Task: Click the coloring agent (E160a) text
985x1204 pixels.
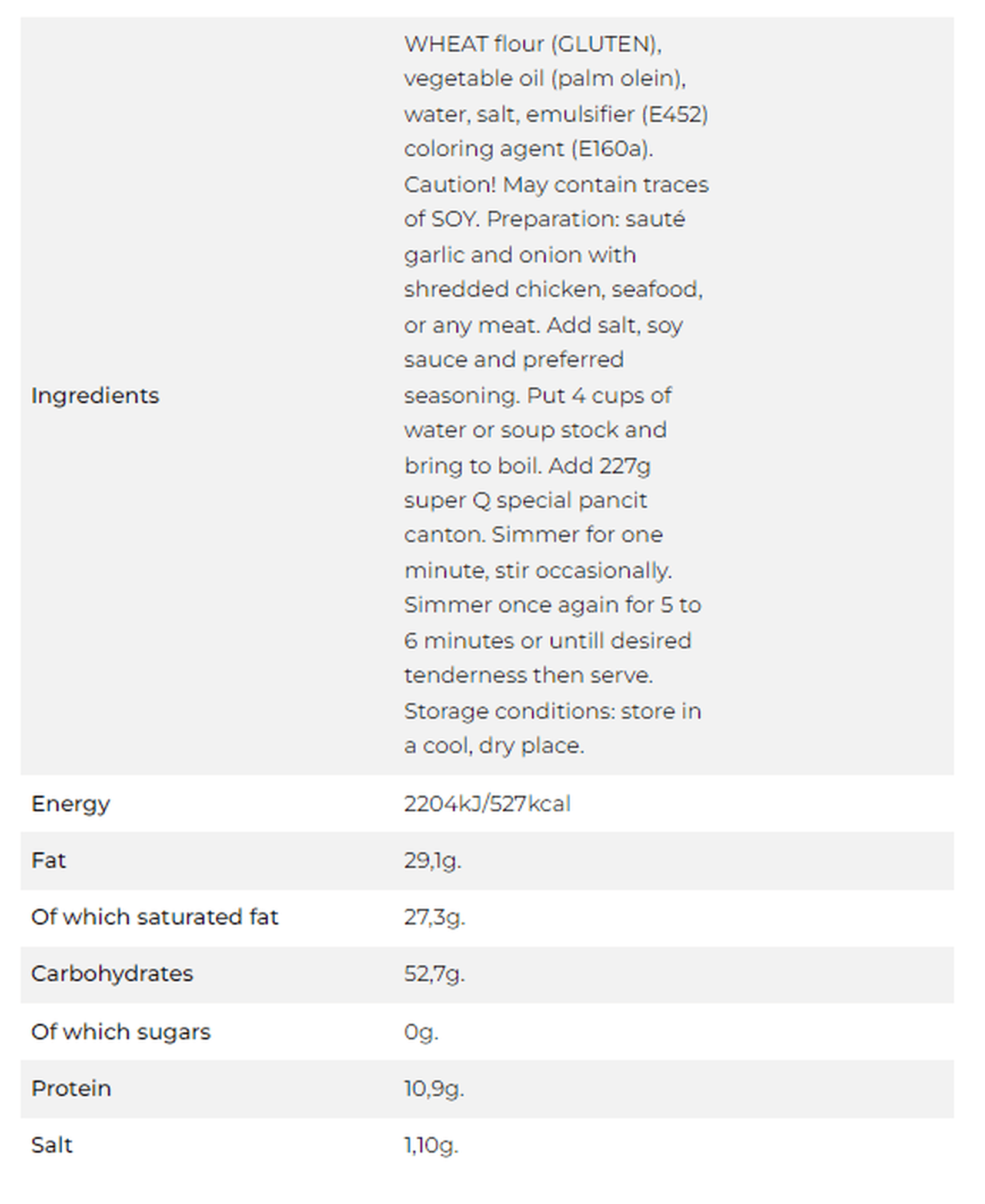Action: coord(529,149)
